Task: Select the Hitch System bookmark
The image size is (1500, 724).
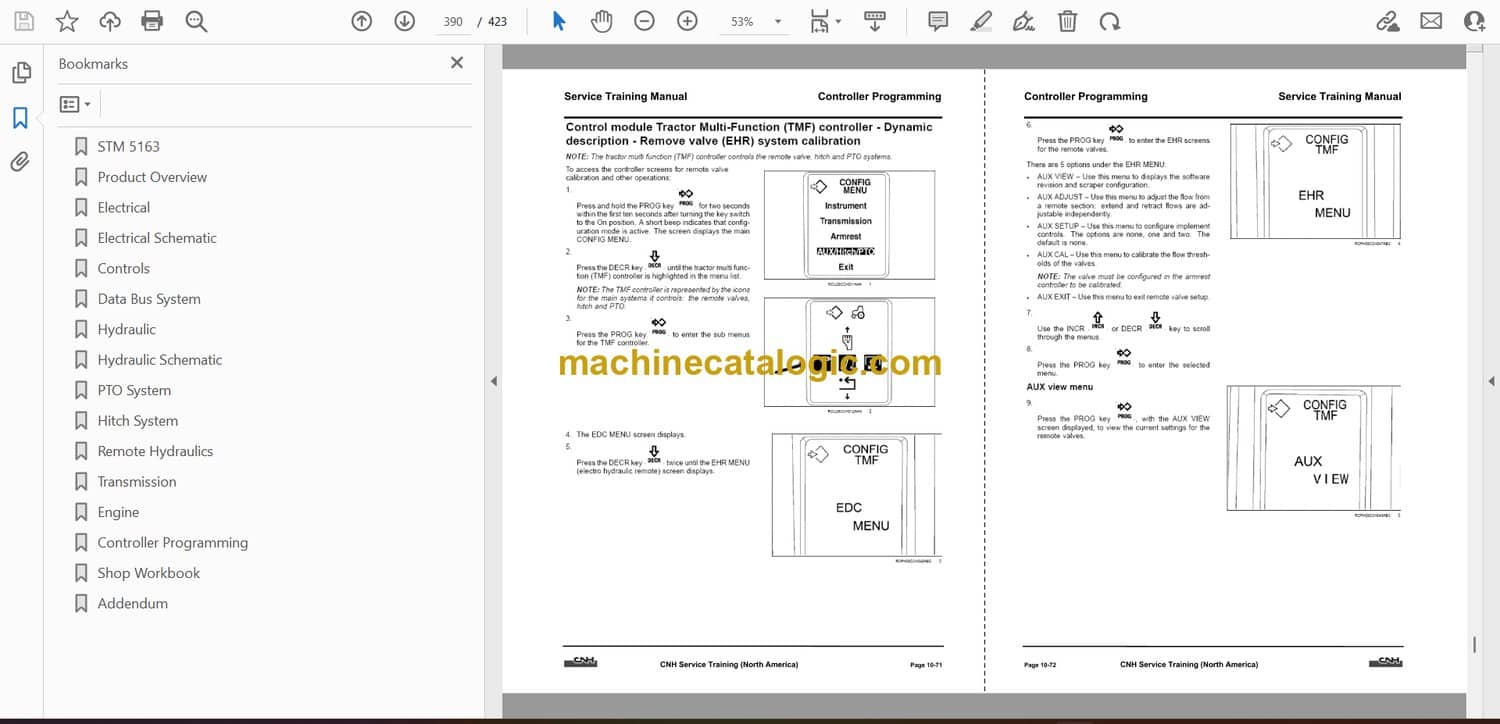Action: pos(138,421)
